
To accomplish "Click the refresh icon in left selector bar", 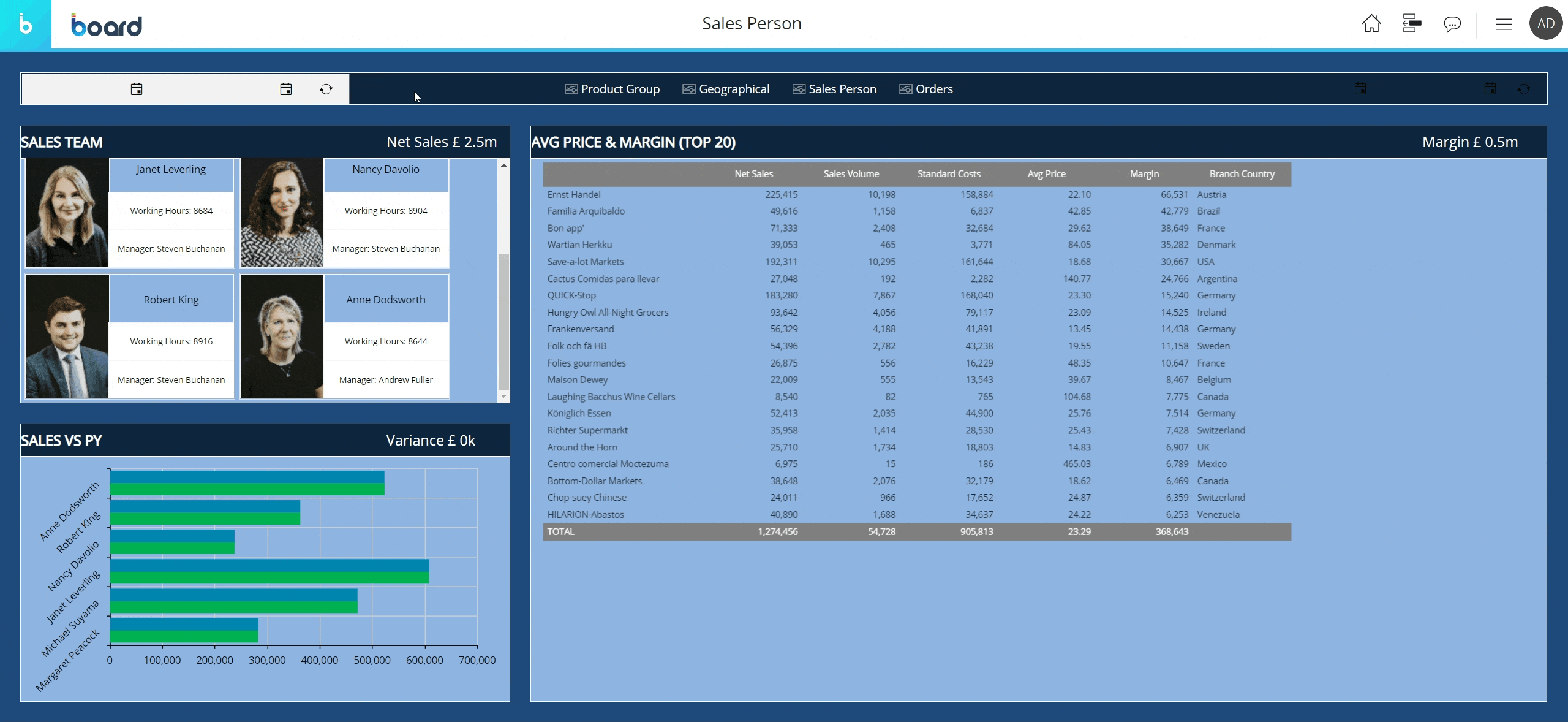I will 326,89.
